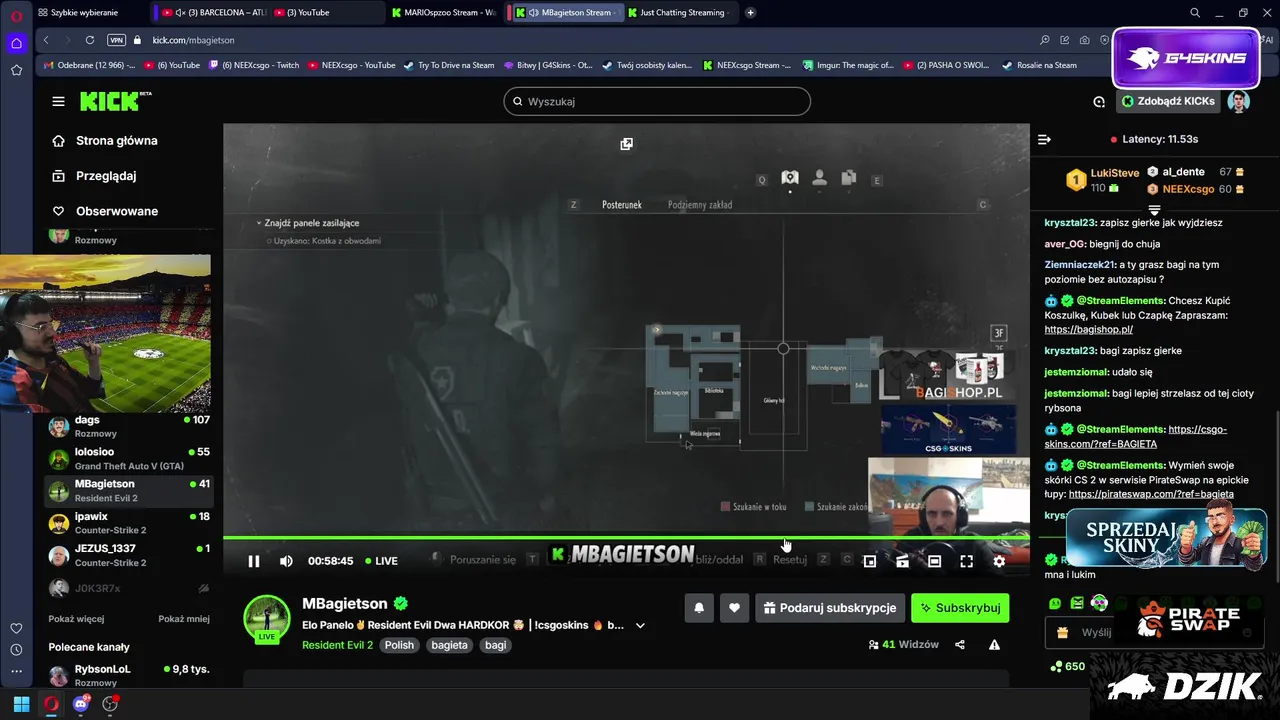This screenshot has height=720, width=1280.
Task: Open pirateswap.com referral link in chat
Action: [1151, 494]
